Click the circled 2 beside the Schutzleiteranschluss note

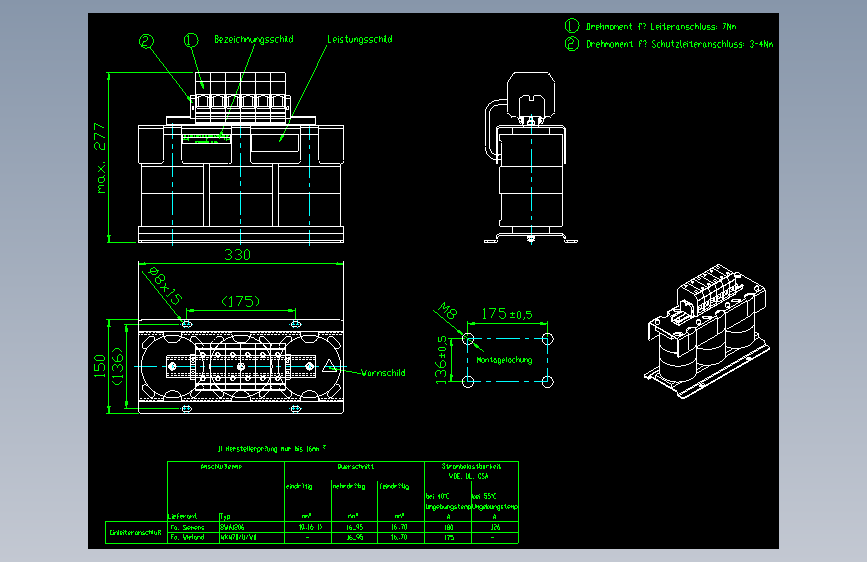click(572, 44)
